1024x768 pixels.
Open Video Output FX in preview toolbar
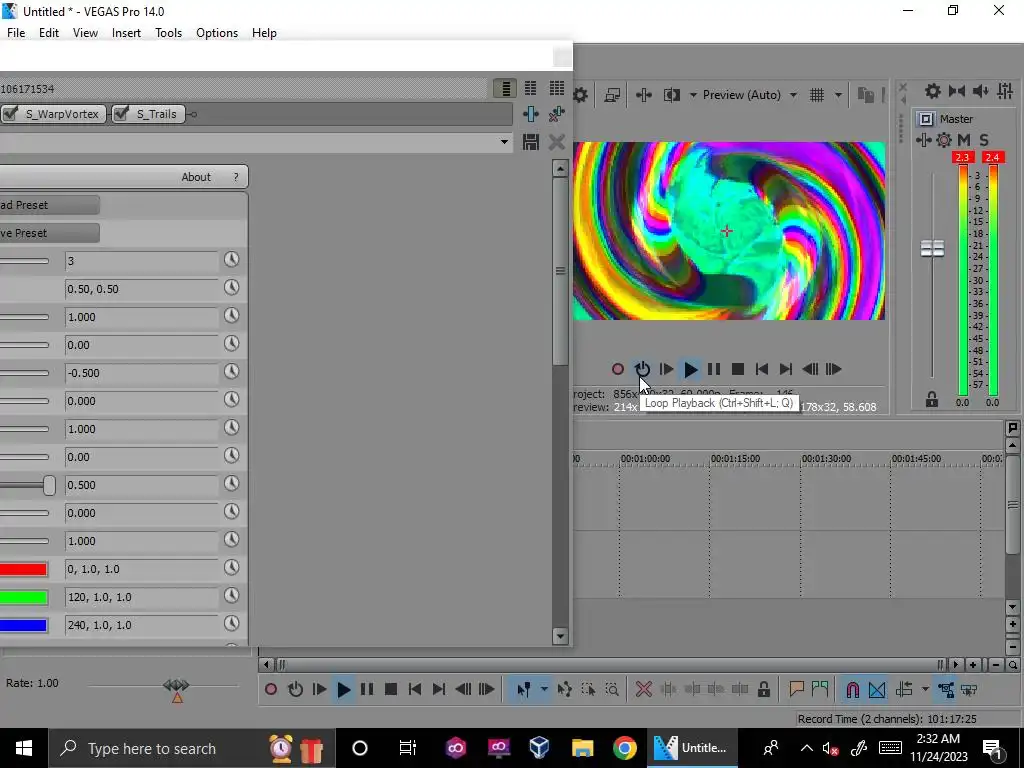point(644,95)
